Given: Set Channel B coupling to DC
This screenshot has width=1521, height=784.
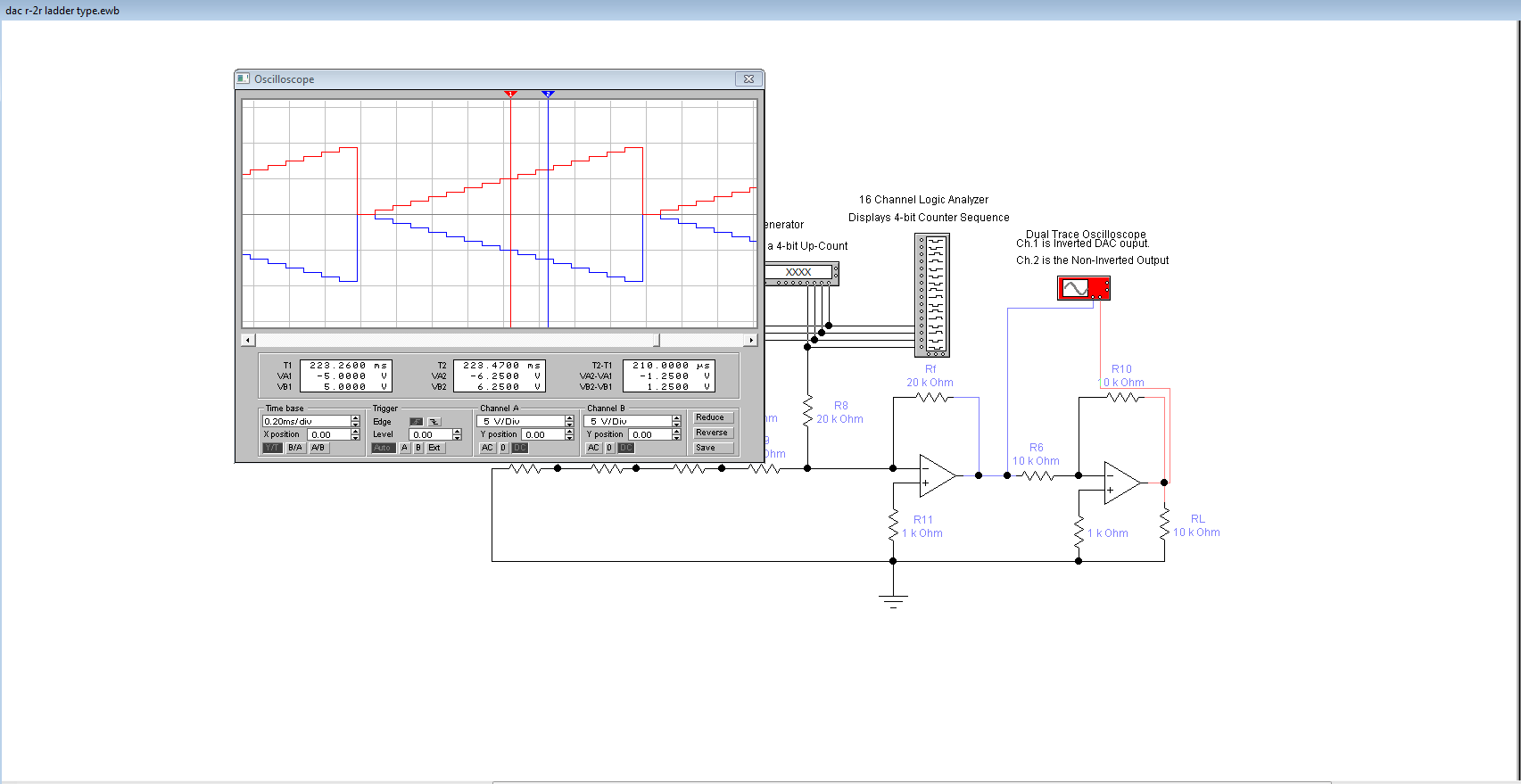Looking at the screenshot, I should point(626,448).
